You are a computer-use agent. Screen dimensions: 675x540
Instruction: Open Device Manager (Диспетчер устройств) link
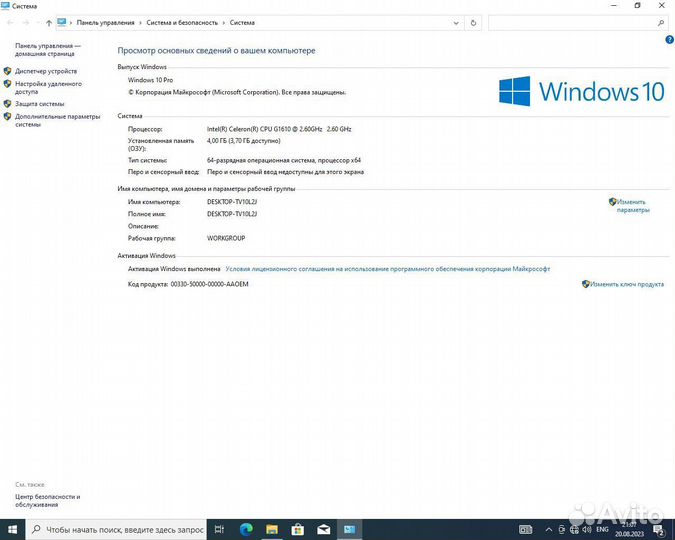tap(46, 71)
